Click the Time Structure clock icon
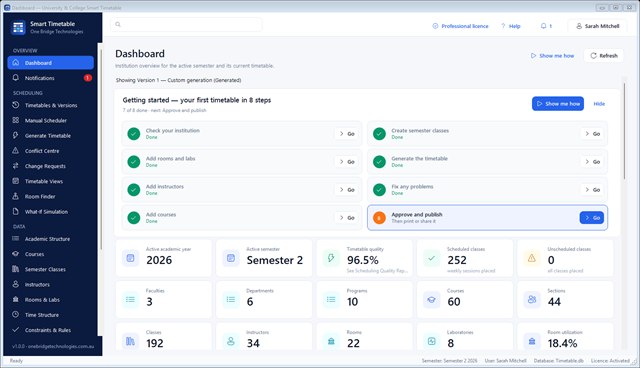The height and width of the screenshot is (368, 640). coord(16,315)
